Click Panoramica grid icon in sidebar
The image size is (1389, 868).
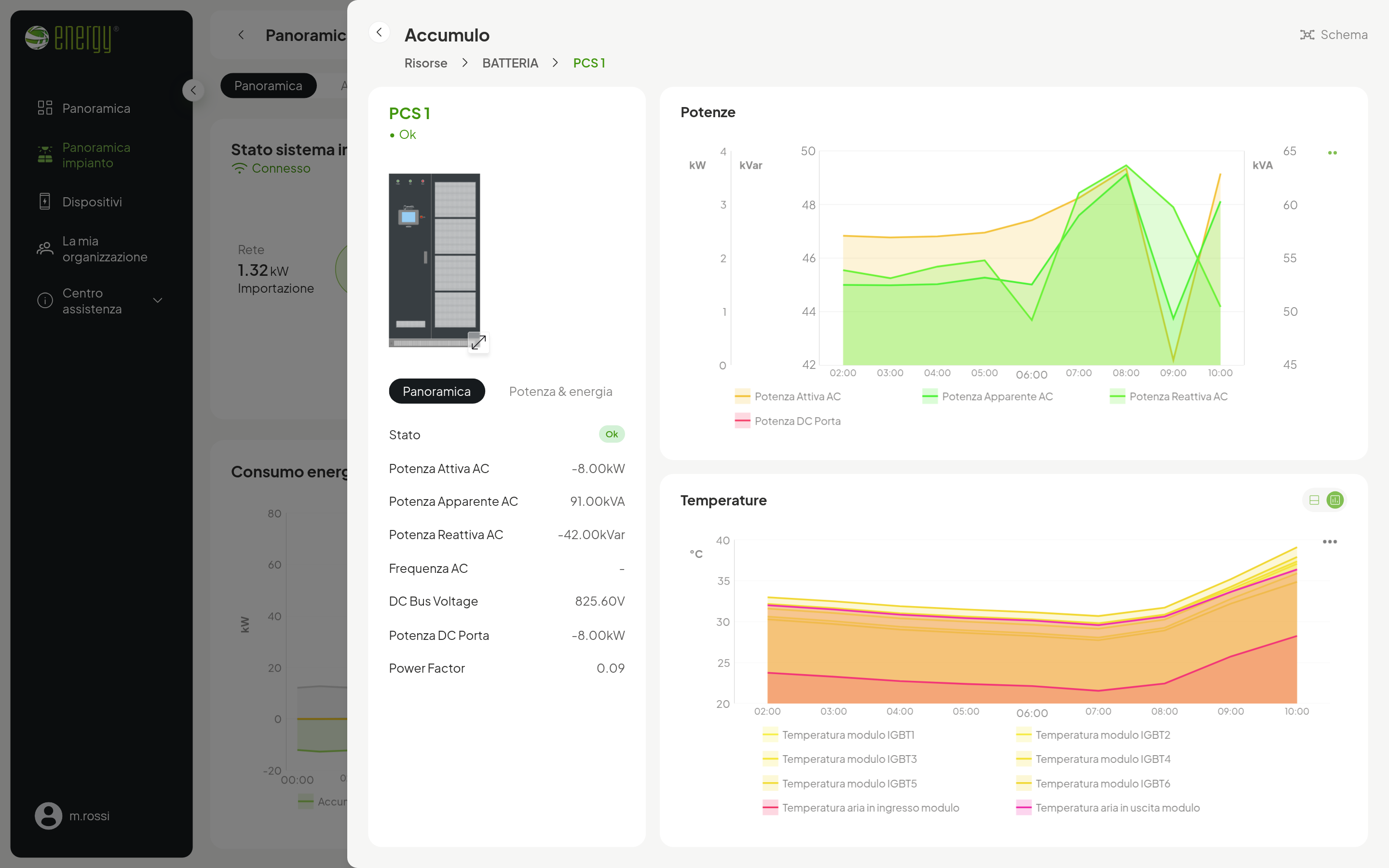click(x=45, y=108)
